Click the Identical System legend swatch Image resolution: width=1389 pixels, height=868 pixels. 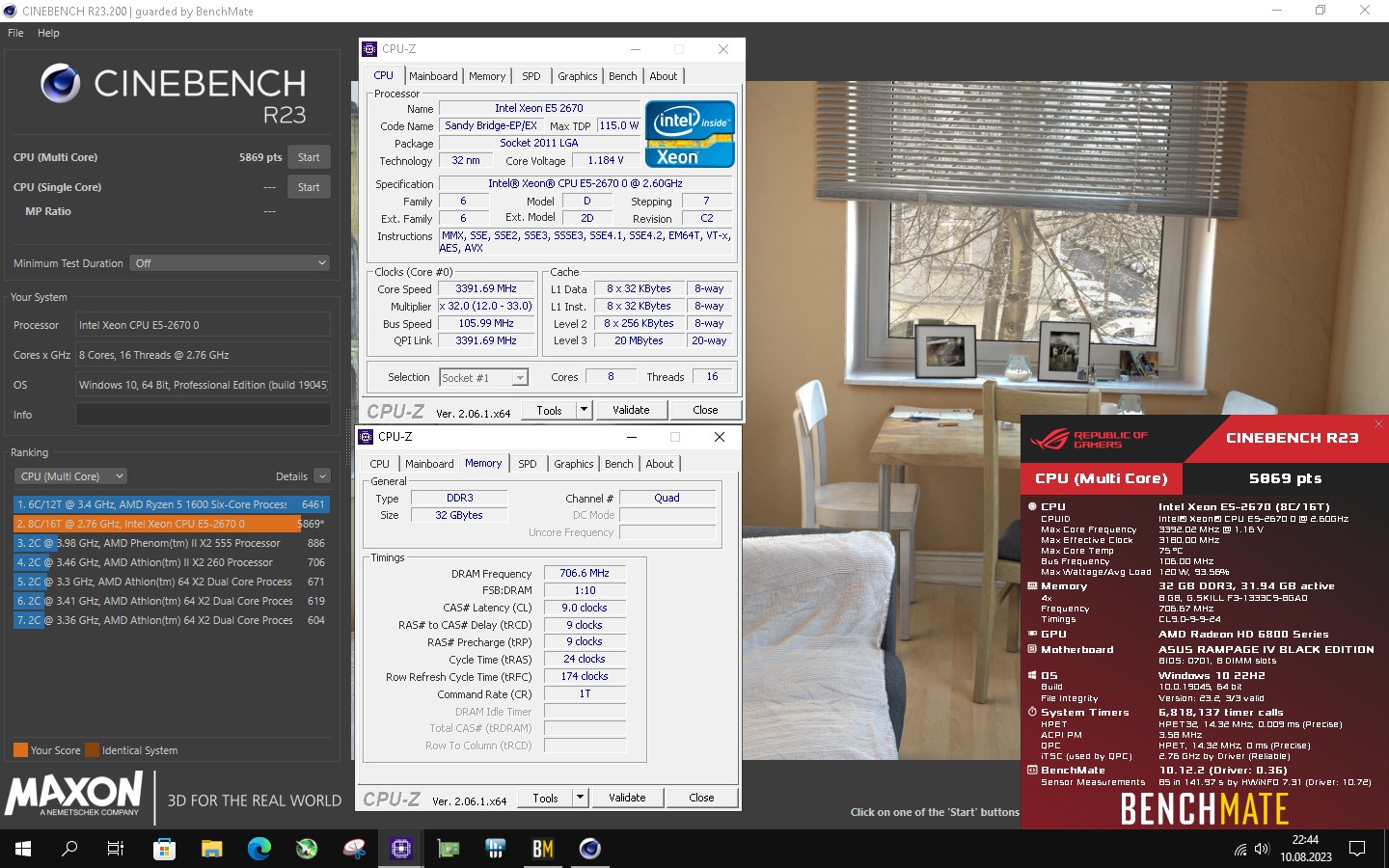click(x=92, y=750)
